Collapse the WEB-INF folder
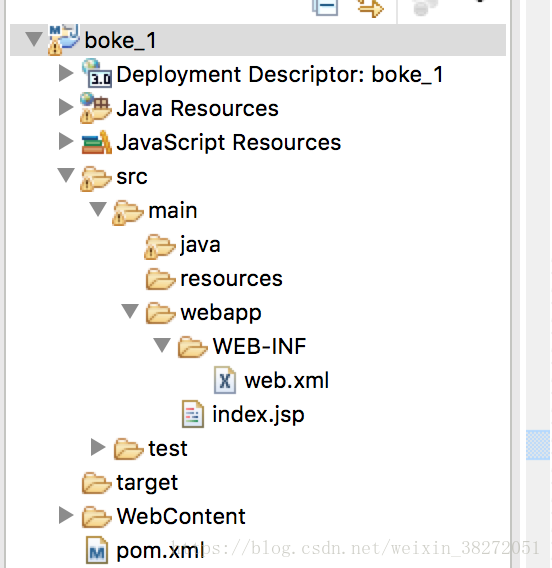 [x=162, y=345]
